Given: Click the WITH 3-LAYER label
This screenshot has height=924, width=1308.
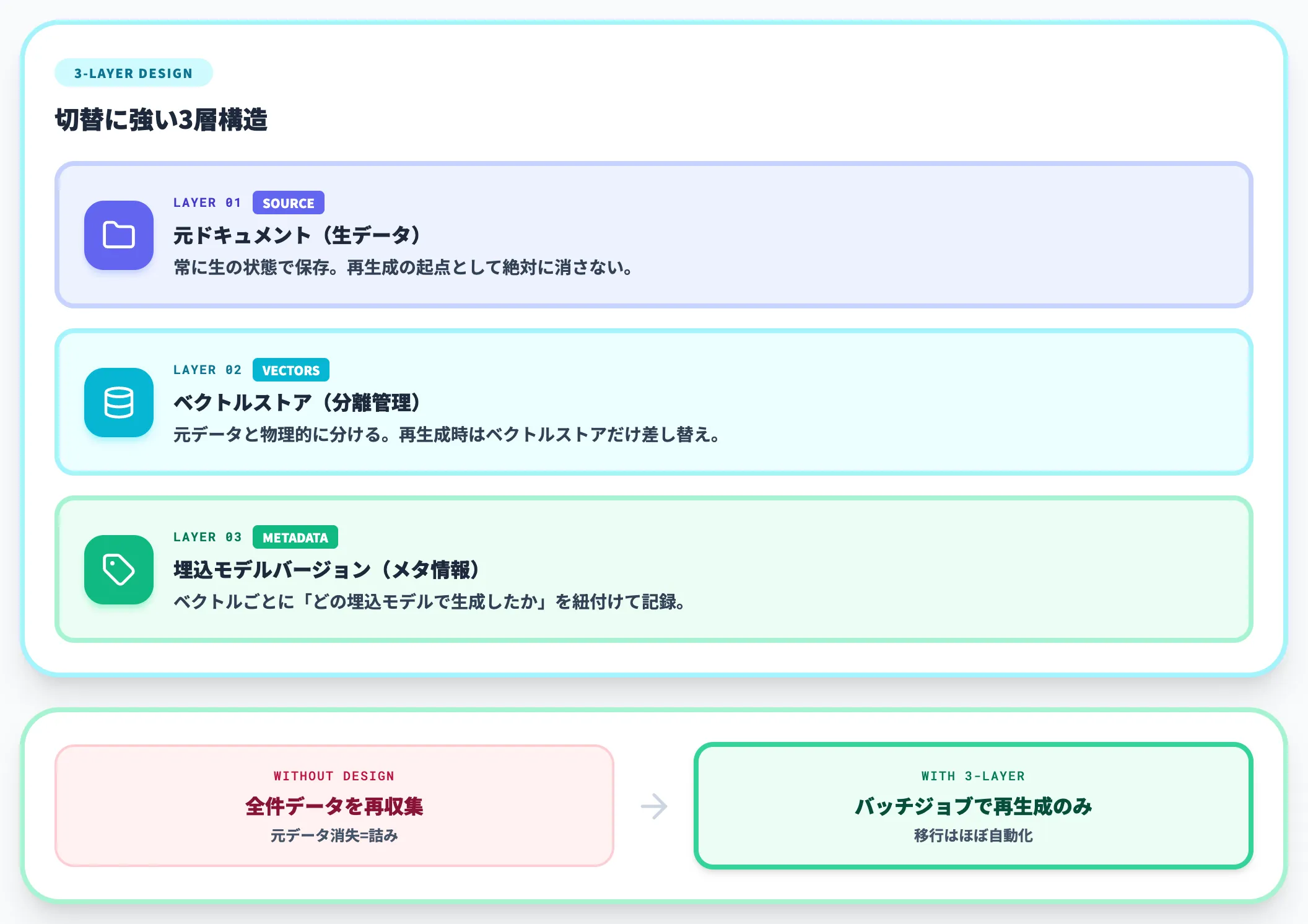Looking at the screenshot, I should click(974, 776).
